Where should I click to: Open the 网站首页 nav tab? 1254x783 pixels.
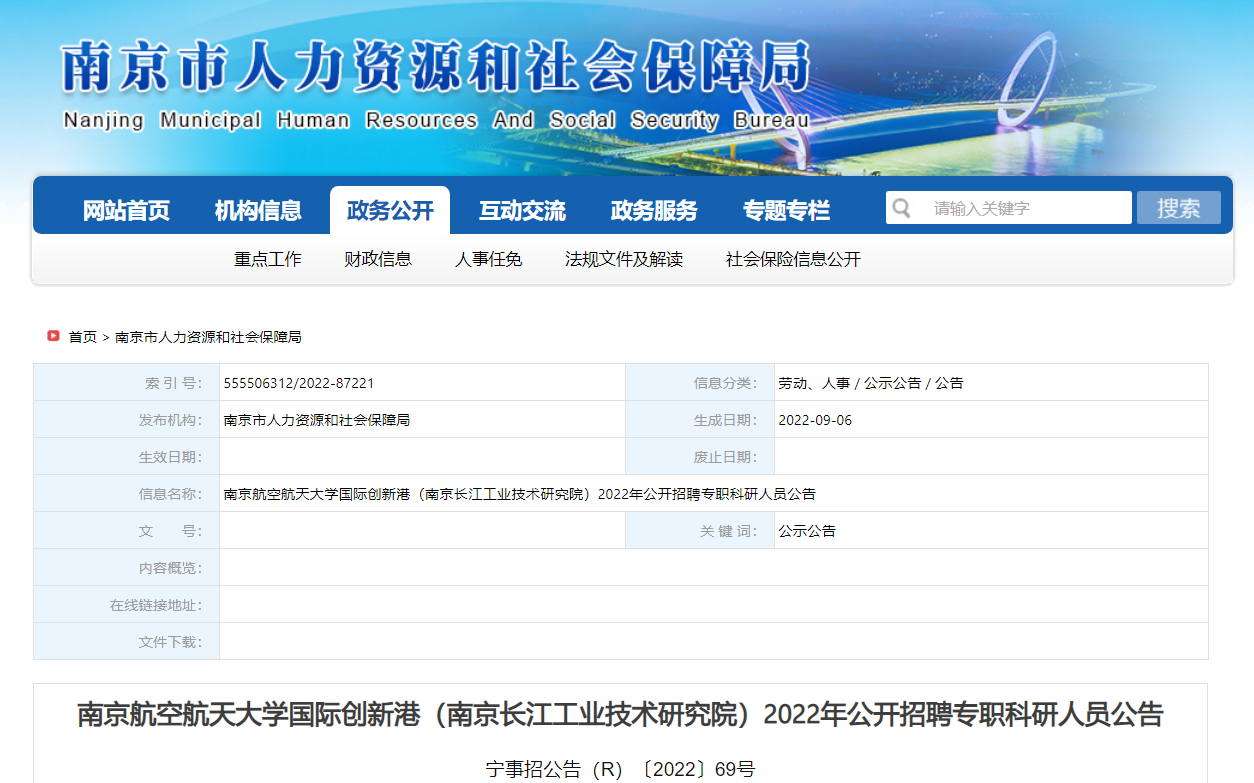(x=126, y=211)
